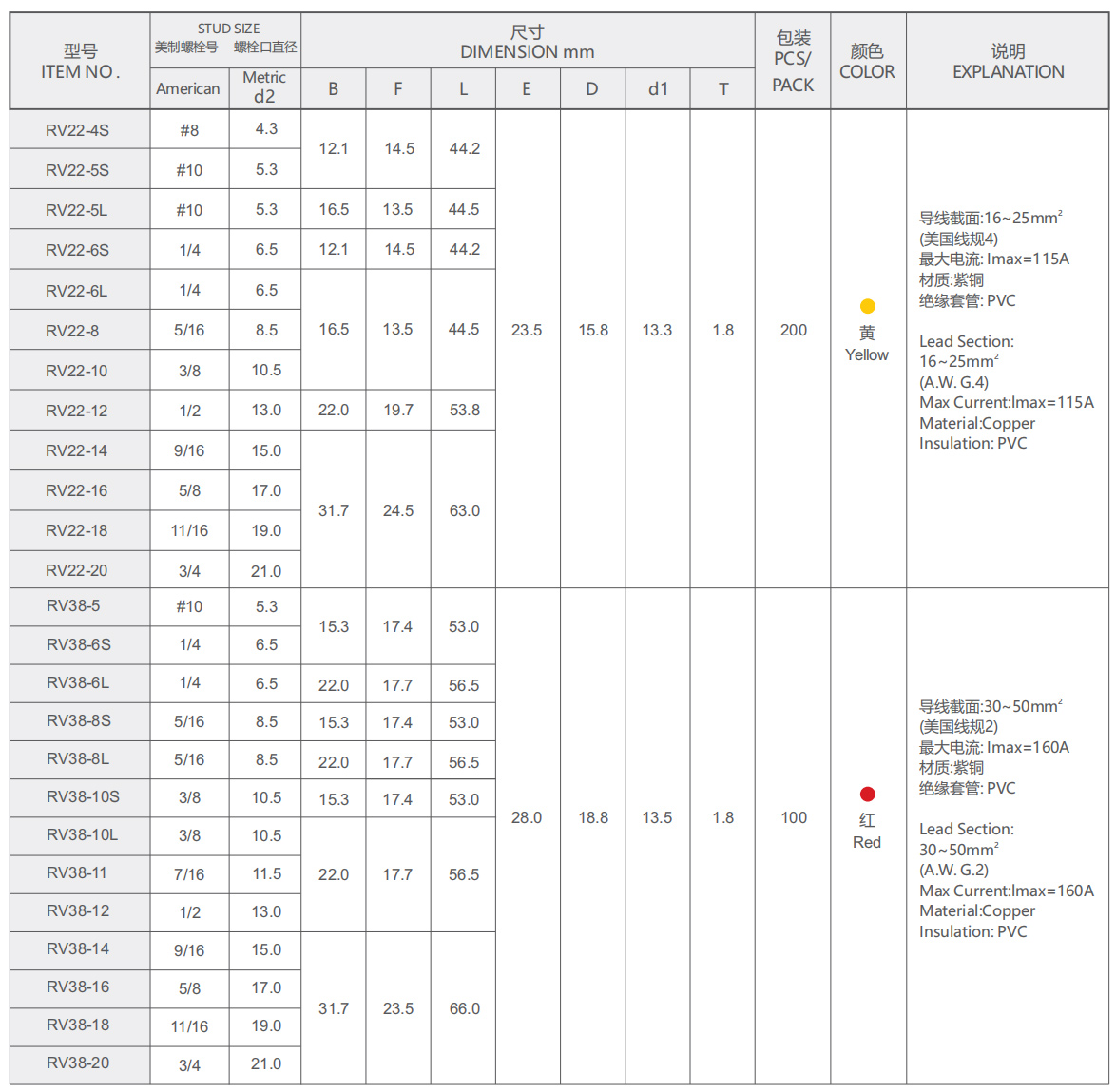1116x1092 pixels.
Task: Click the #8 stud size cell
Action: point(189,130)
